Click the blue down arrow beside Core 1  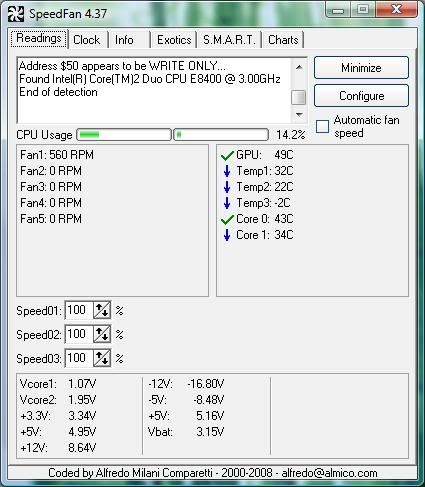[x=227, y=235]
